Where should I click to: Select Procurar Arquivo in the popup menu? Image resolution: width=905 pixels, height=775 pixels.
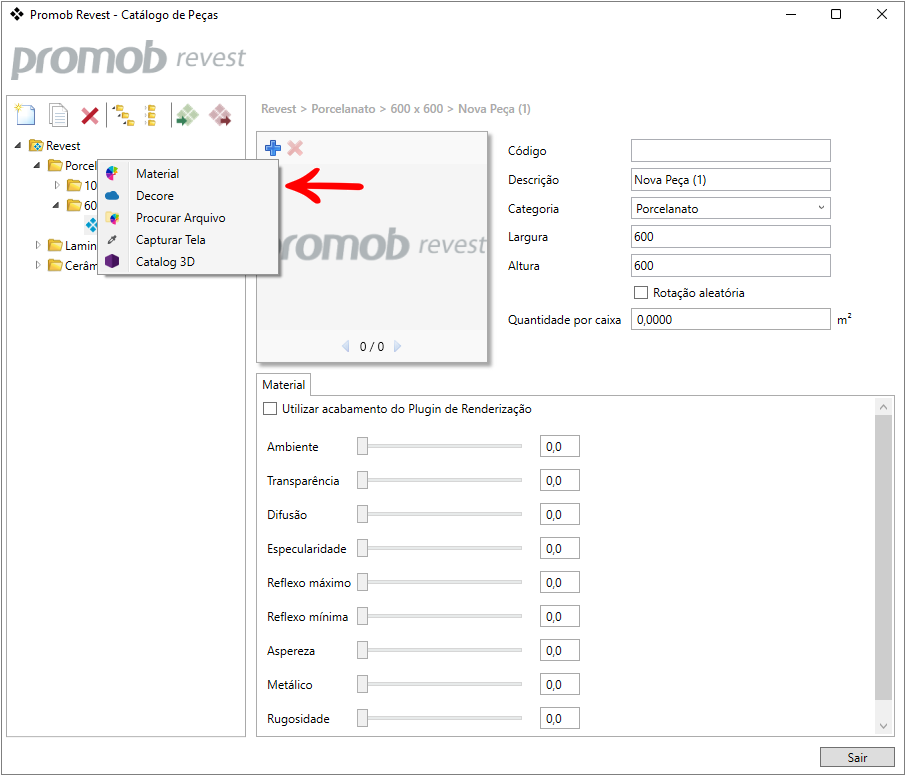[x=188, y=218]
